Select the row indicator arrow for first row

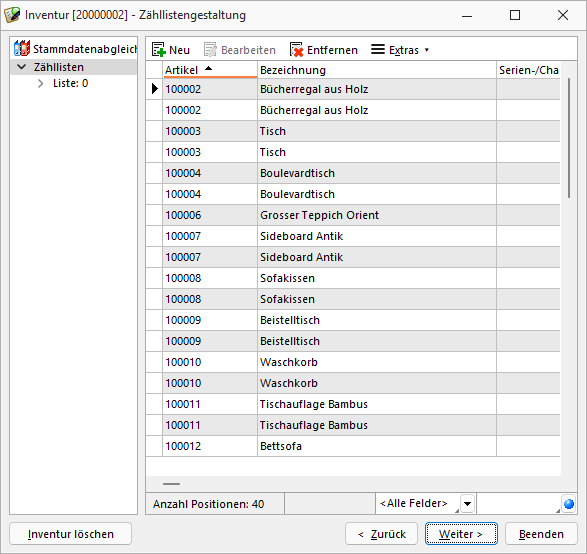point(155,89)
